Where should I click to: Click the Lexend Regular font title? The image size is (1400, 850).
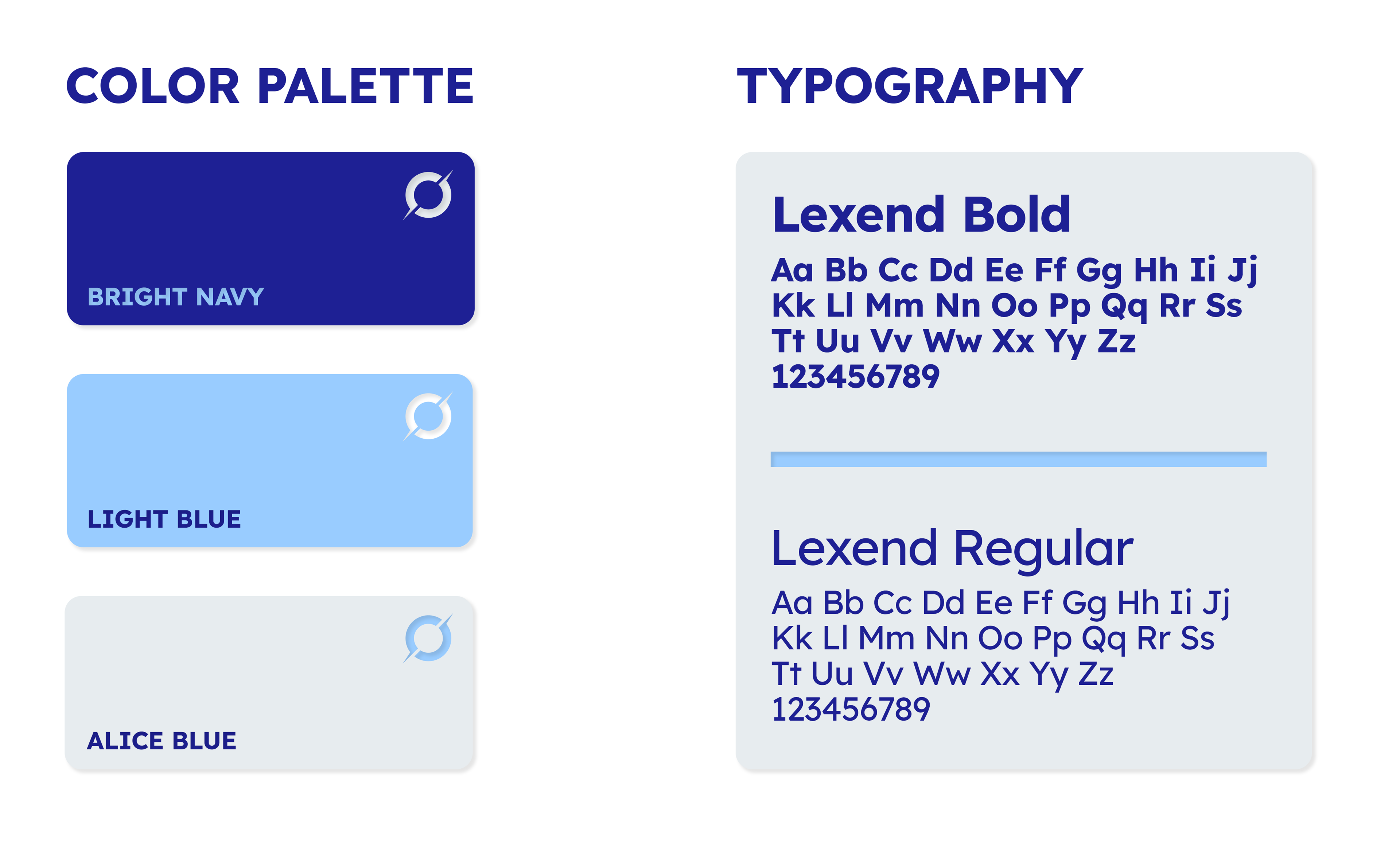point(952,549)
